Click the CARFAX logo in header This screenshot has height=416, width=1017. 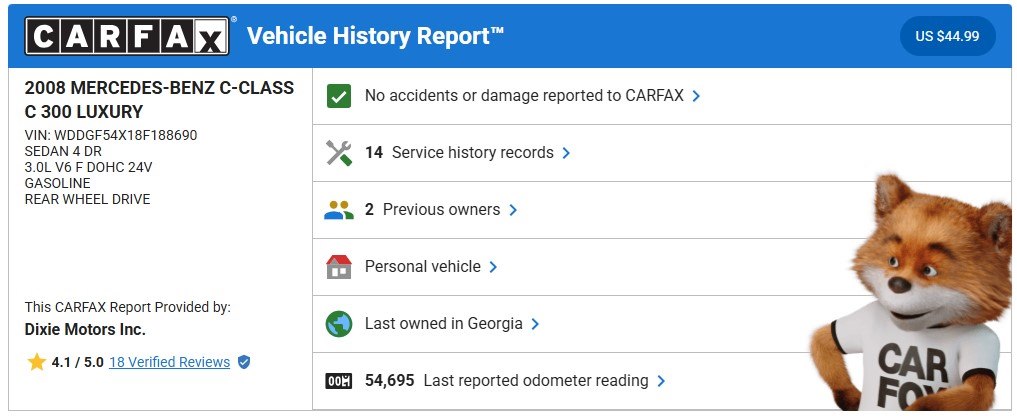[128, 36]
